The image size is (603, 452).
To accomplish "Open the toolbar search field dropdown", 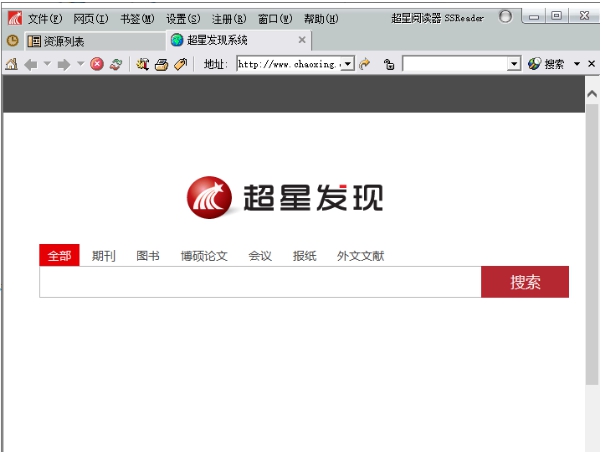I will point(514,64).
